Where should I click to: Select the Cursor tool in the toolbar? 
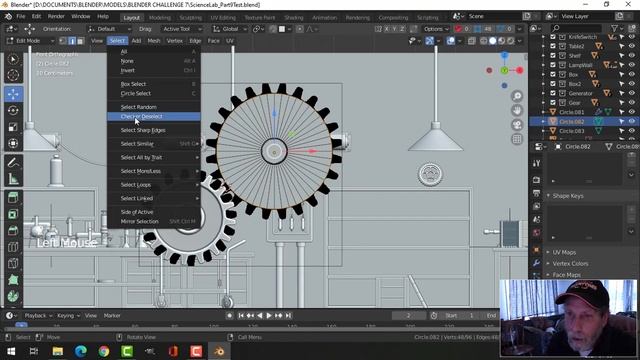(x=13, y=76)
